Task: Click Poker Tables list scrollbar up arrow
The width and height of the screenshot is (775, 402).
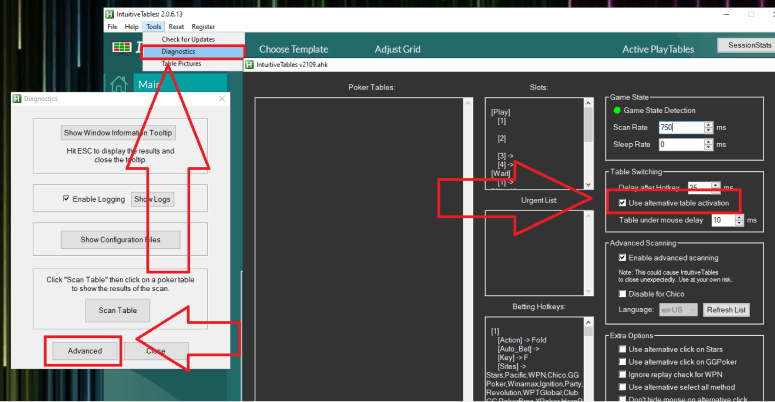Action: (x=468, y=103)
